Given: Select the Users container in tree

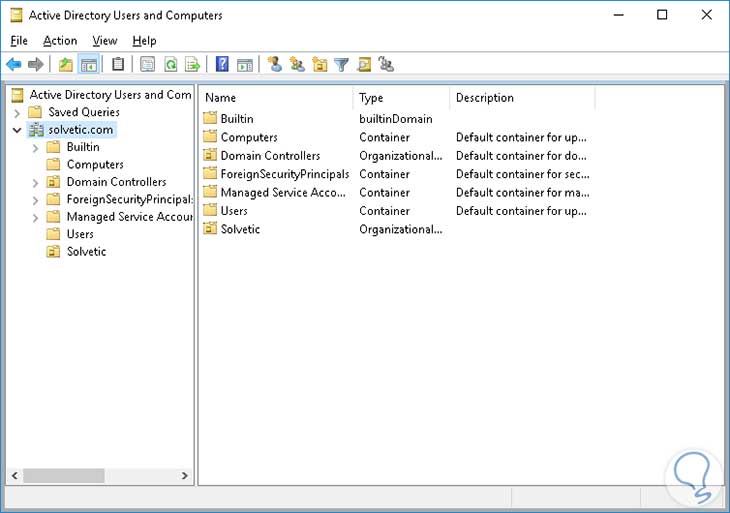Looking at the screenshot, I should point(80,234).
